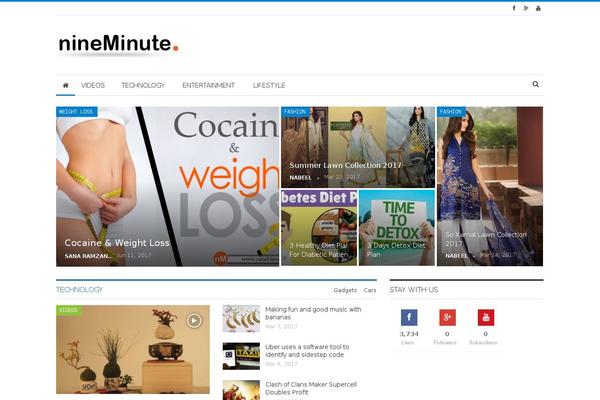Play the featured technology video

(x=194, y=320)
